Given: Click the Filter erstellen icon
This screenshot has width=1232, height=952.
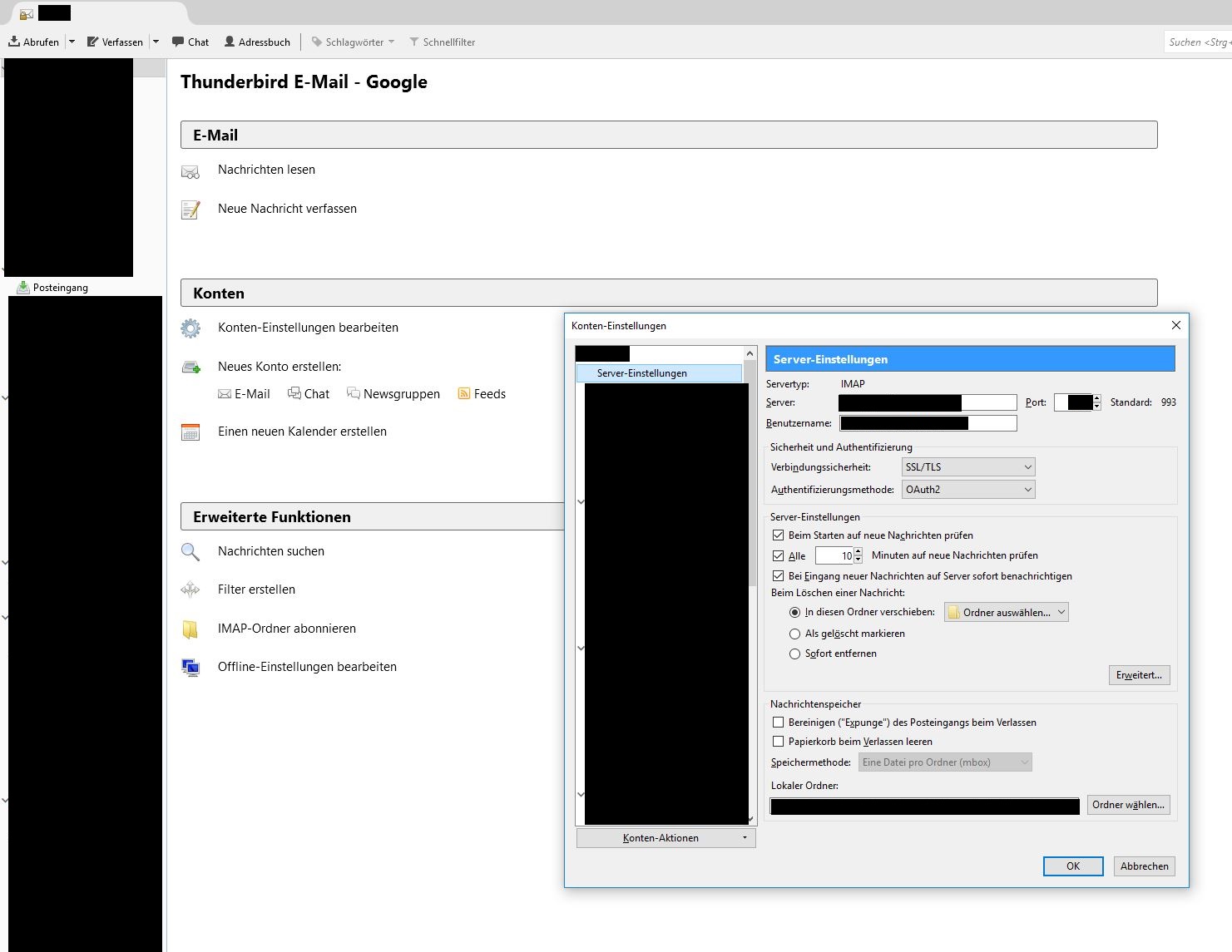Looking at the screenshot, I should tap(190, 589).
